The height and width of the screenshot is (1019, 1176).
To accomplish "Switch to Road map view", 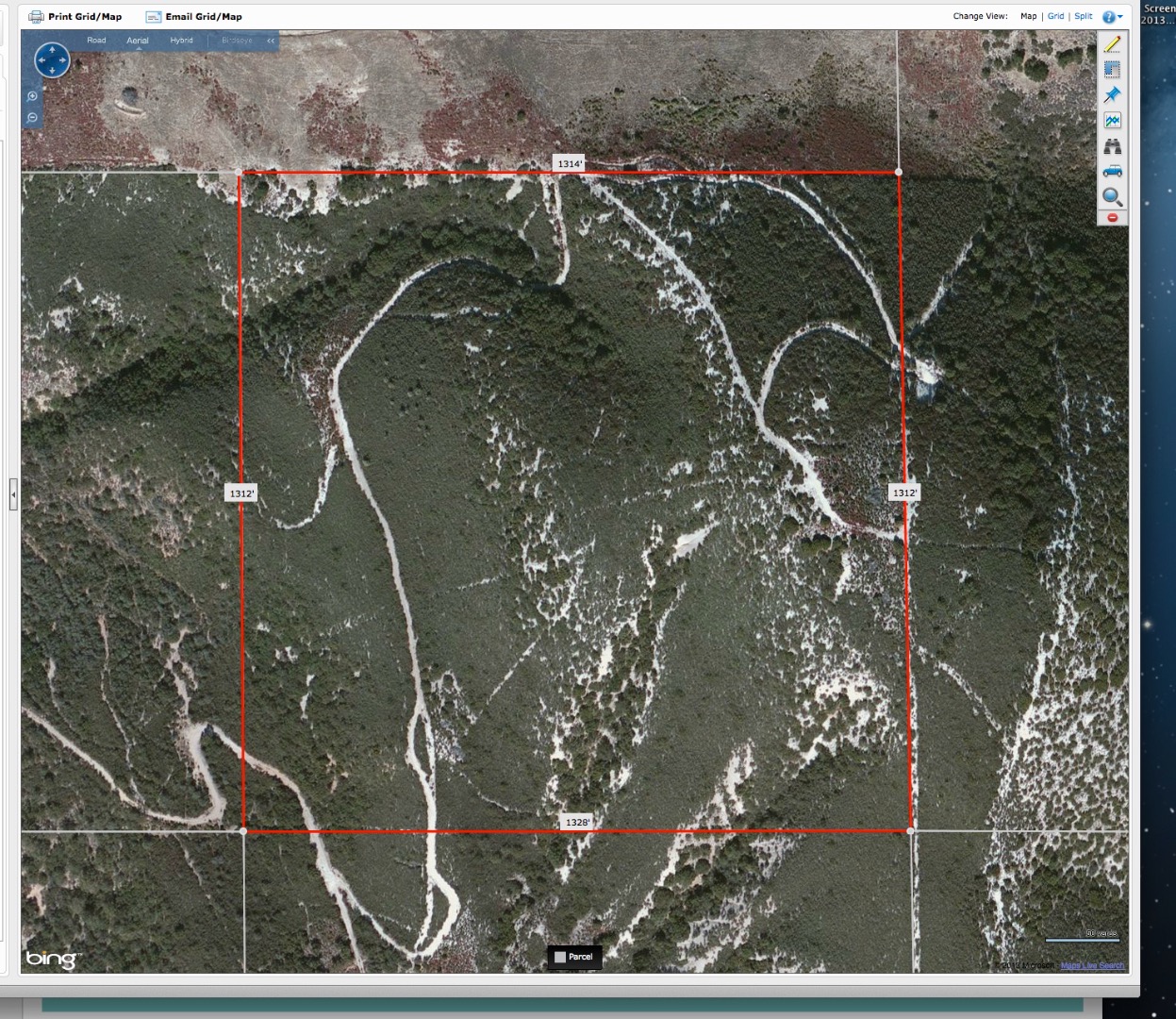I will pos(96,41).
